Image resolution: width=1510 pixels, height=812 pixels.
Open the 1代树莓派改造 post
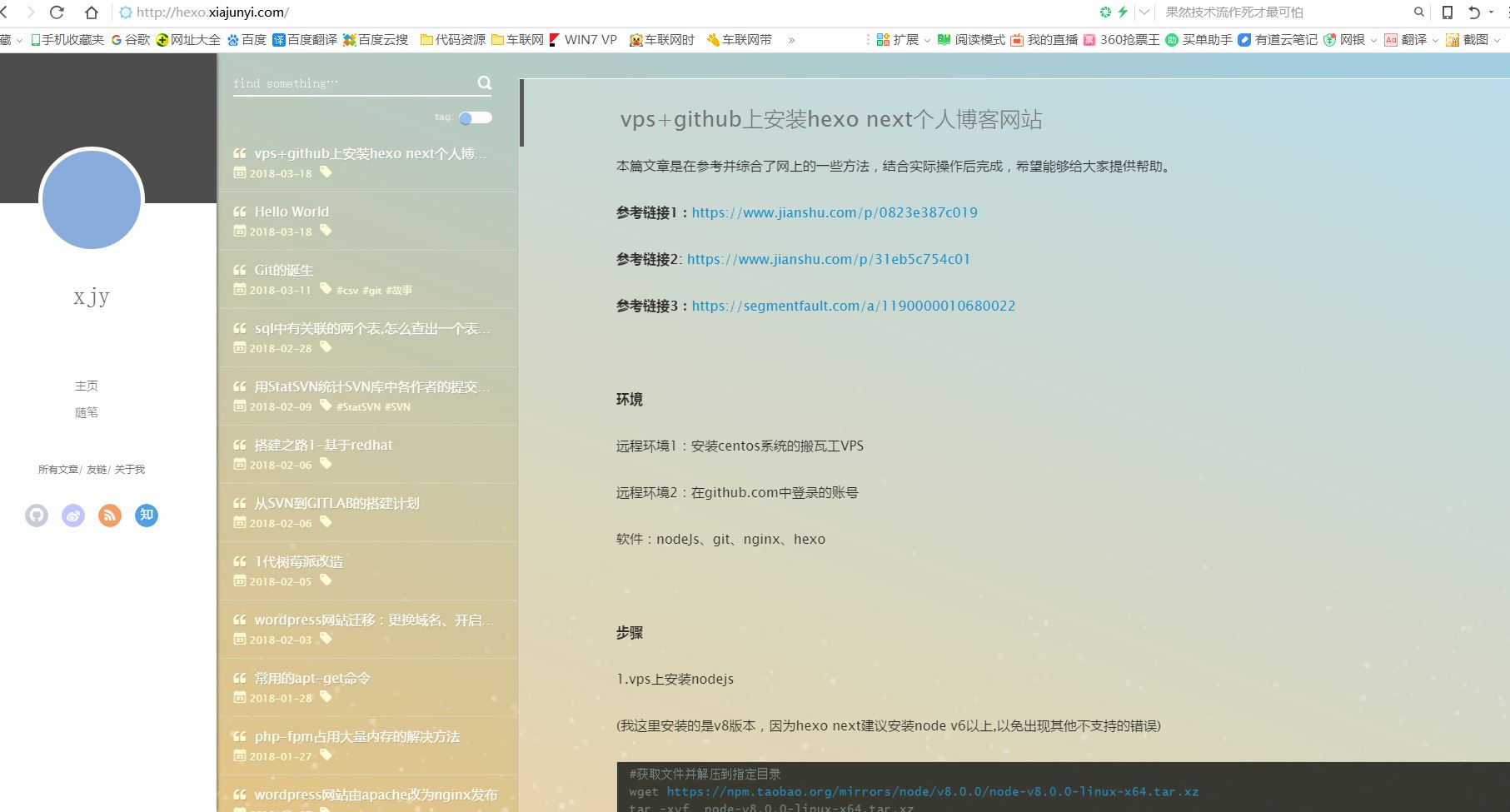point(298,561)
